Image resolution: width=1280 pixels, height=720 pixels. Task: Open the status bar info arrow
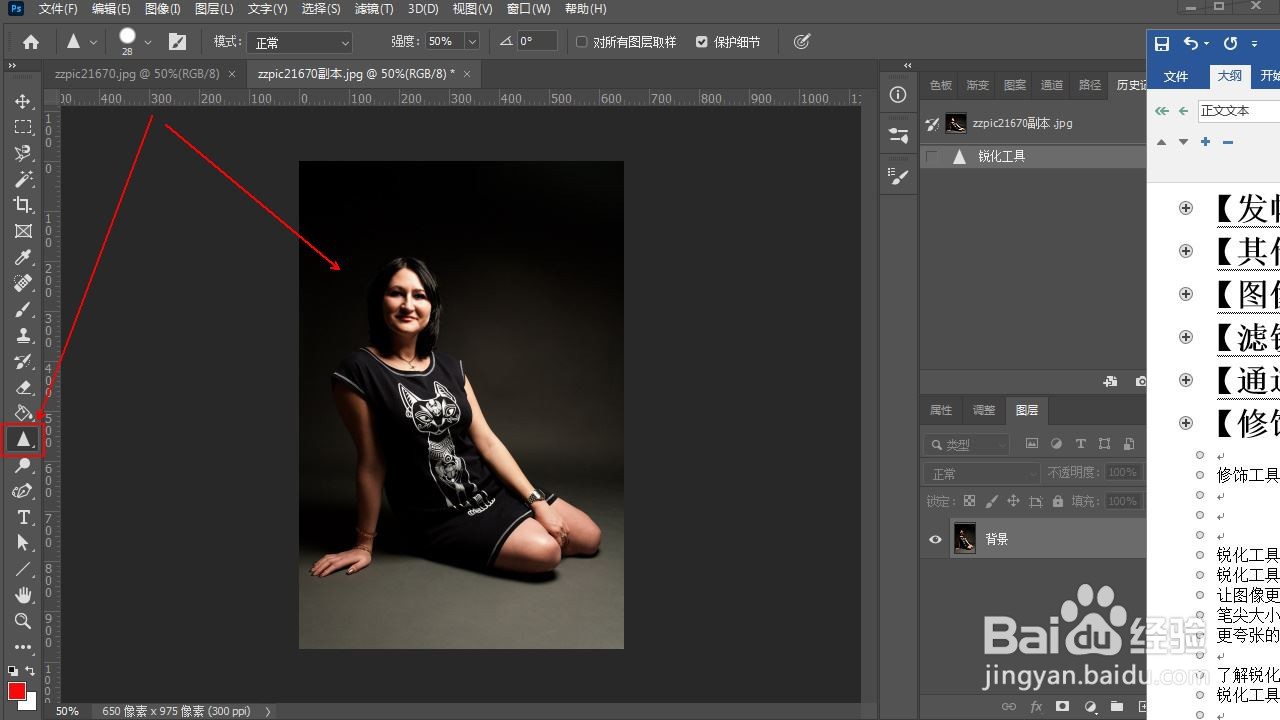click(268, 711)
